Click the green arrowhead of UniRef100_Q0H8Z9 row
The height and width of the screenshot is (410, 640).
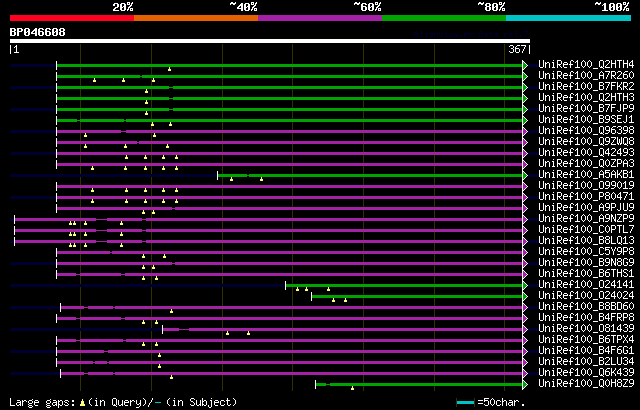pyautogui.click(x=525, y=385)
